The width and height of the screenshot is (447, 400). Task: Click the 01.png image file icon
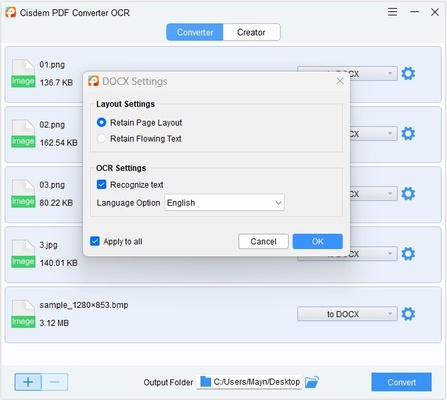[23, 74]
